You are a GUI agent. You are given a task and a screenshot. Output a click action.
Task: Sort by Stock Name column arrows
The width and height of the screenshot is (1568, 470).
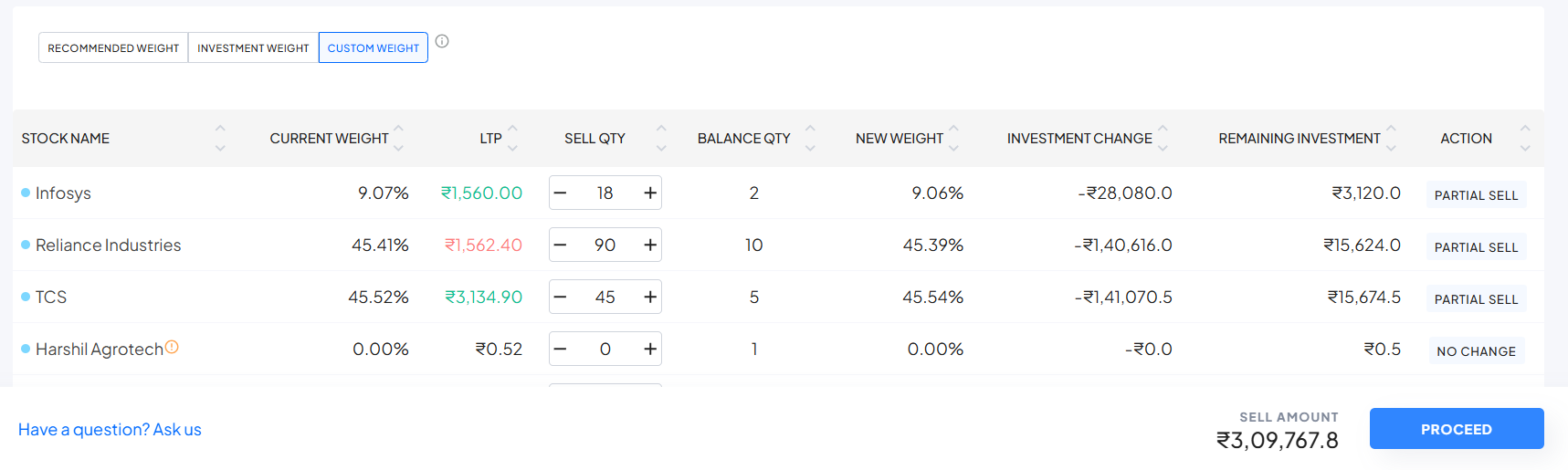pyautogui.click(x=220, y=138)
